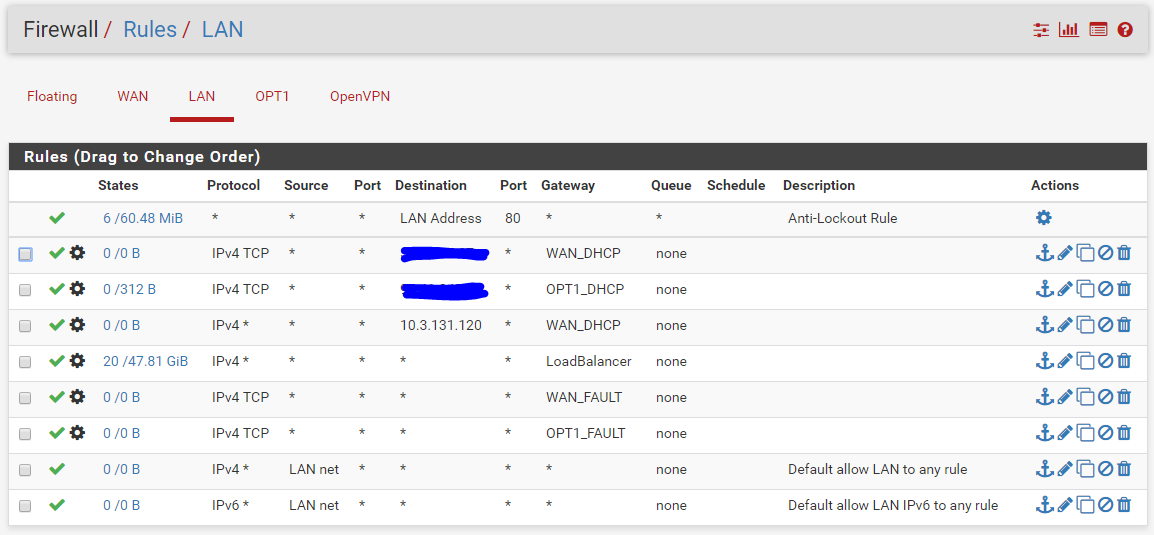Open the firewall log list icon

click(1098, 30)
